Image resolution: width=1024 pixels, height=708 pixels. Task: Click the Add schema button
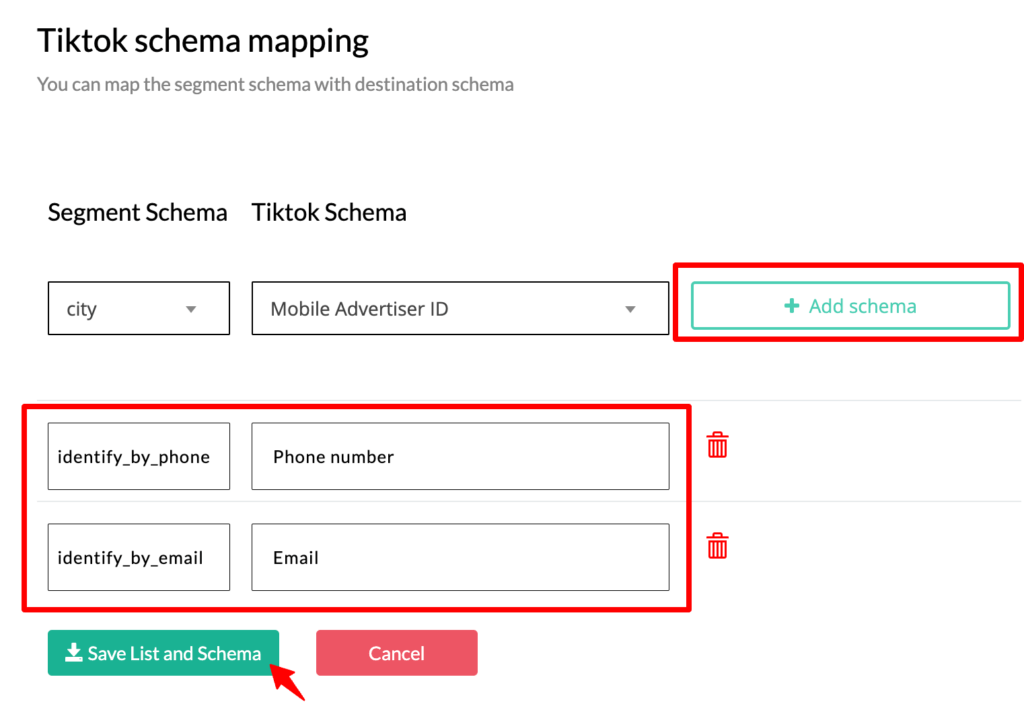[x=850, y=306]
